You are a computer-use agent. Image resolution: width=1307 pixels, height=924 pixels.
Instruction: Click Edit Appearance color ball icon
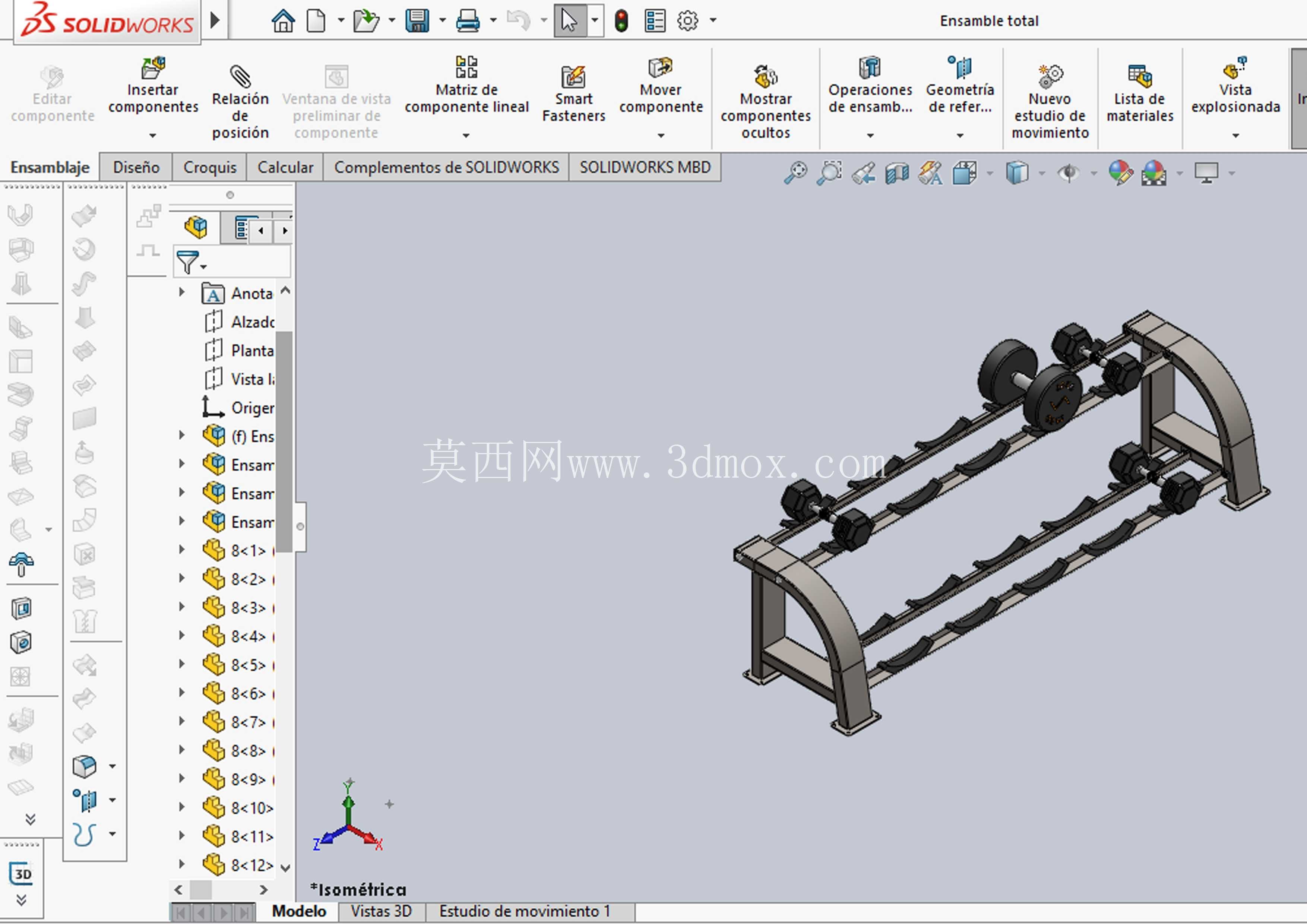point(1120,173)
